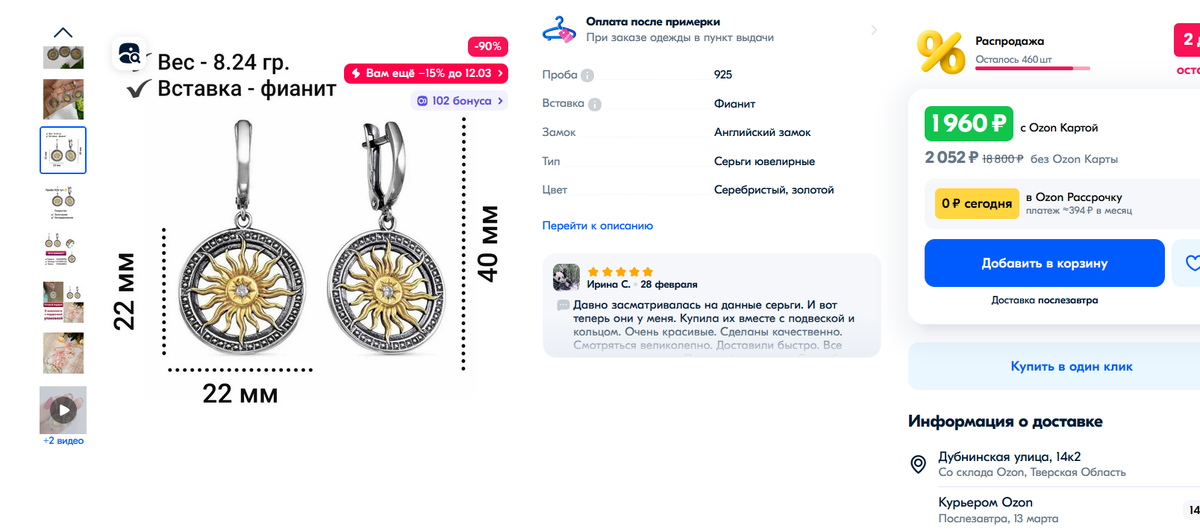Click the Распродажа stock progress bar
The width and height of the screenshot is (1200, 532).
(x=1033, y=68)
